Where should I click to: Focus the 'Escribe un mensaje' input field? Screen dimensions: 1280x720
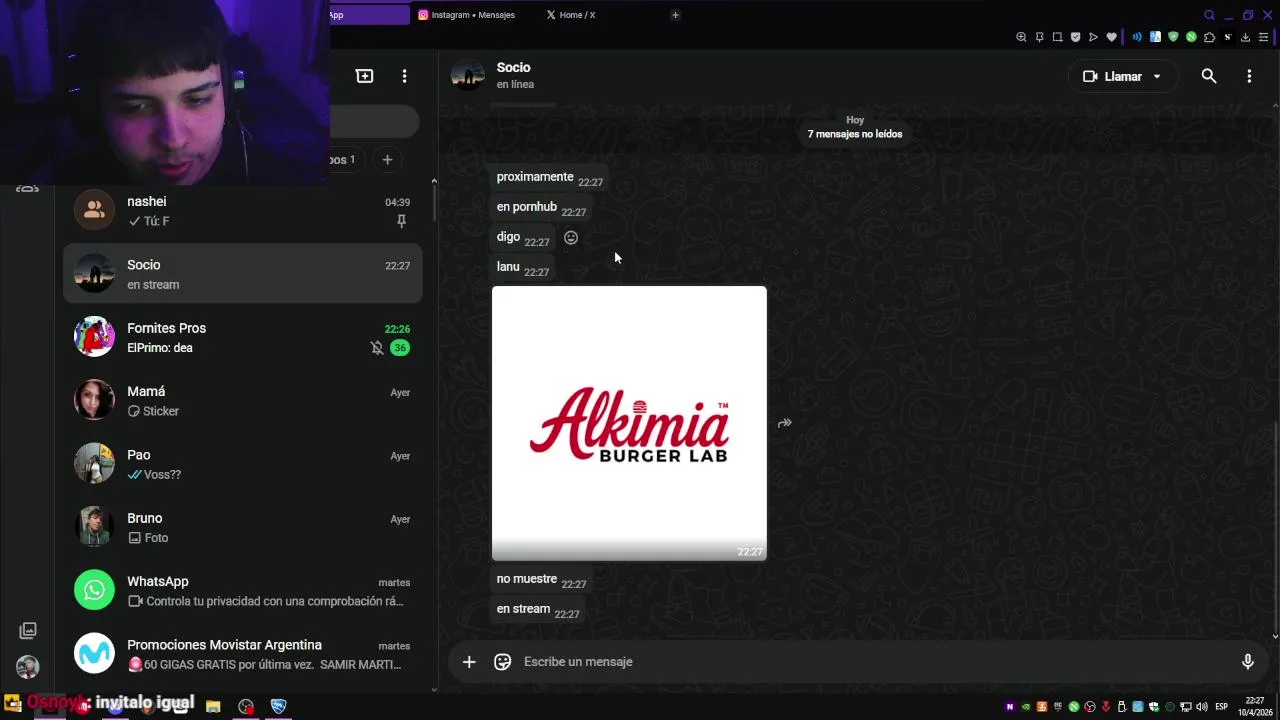pyautogui.click(x=870, y=662)
